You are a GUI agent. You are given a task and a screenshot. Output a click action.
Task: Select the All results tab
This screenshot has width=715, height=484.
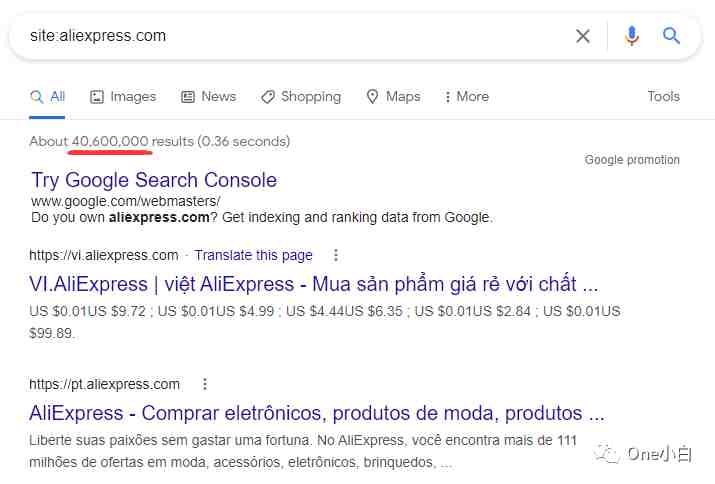[47, 97]
